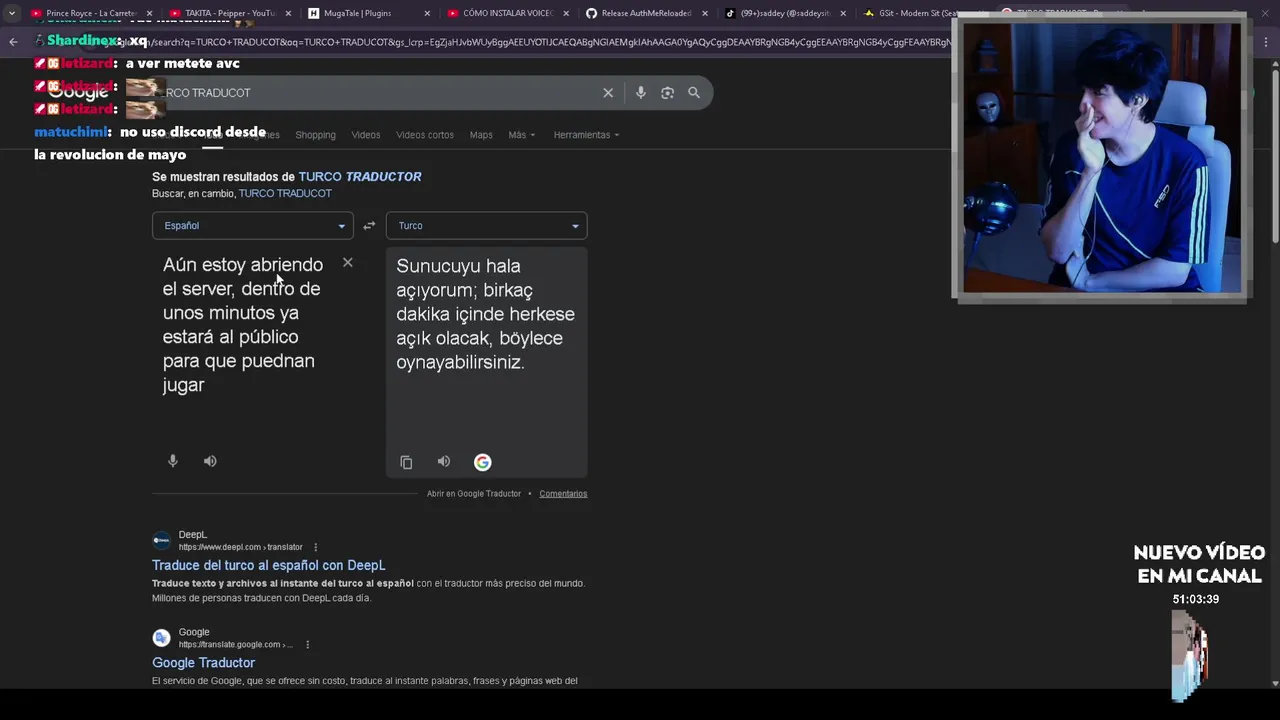This screenshot has height=720, width=1280.
Task: Start a voice search with the microphone icon
Action: [641, 93]
